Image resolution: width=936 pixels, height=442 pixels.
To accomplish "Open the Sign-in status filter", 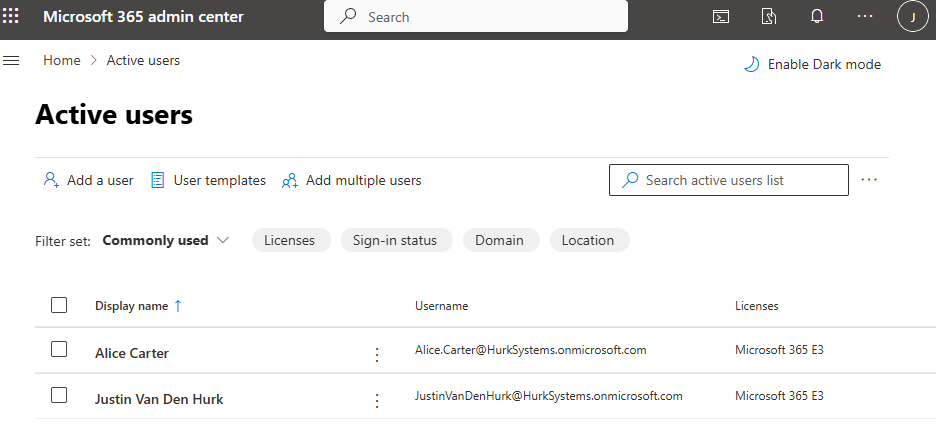I will click(x=396, y=240).
